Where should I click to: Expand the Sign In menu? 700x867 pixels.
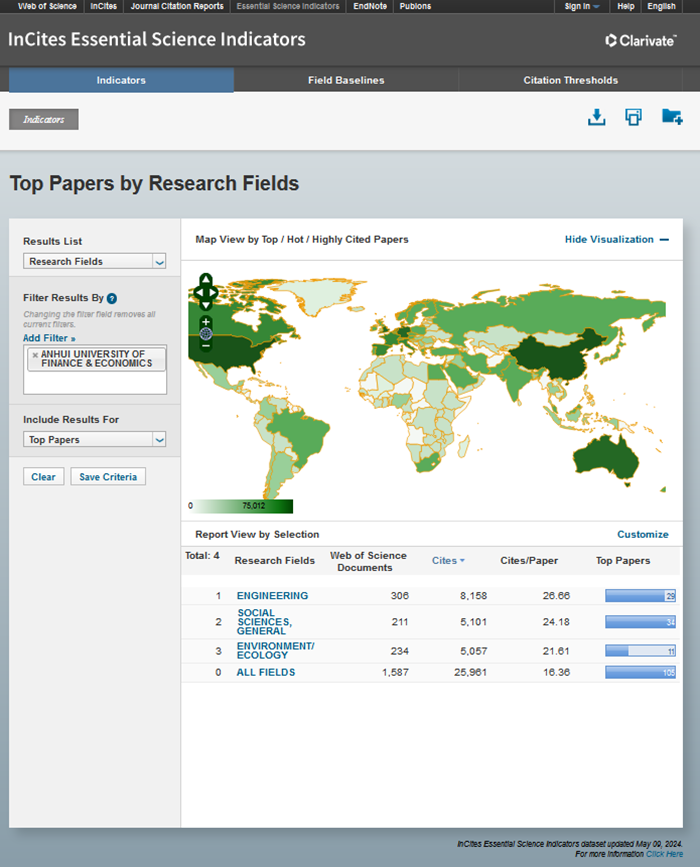[581, 6]
